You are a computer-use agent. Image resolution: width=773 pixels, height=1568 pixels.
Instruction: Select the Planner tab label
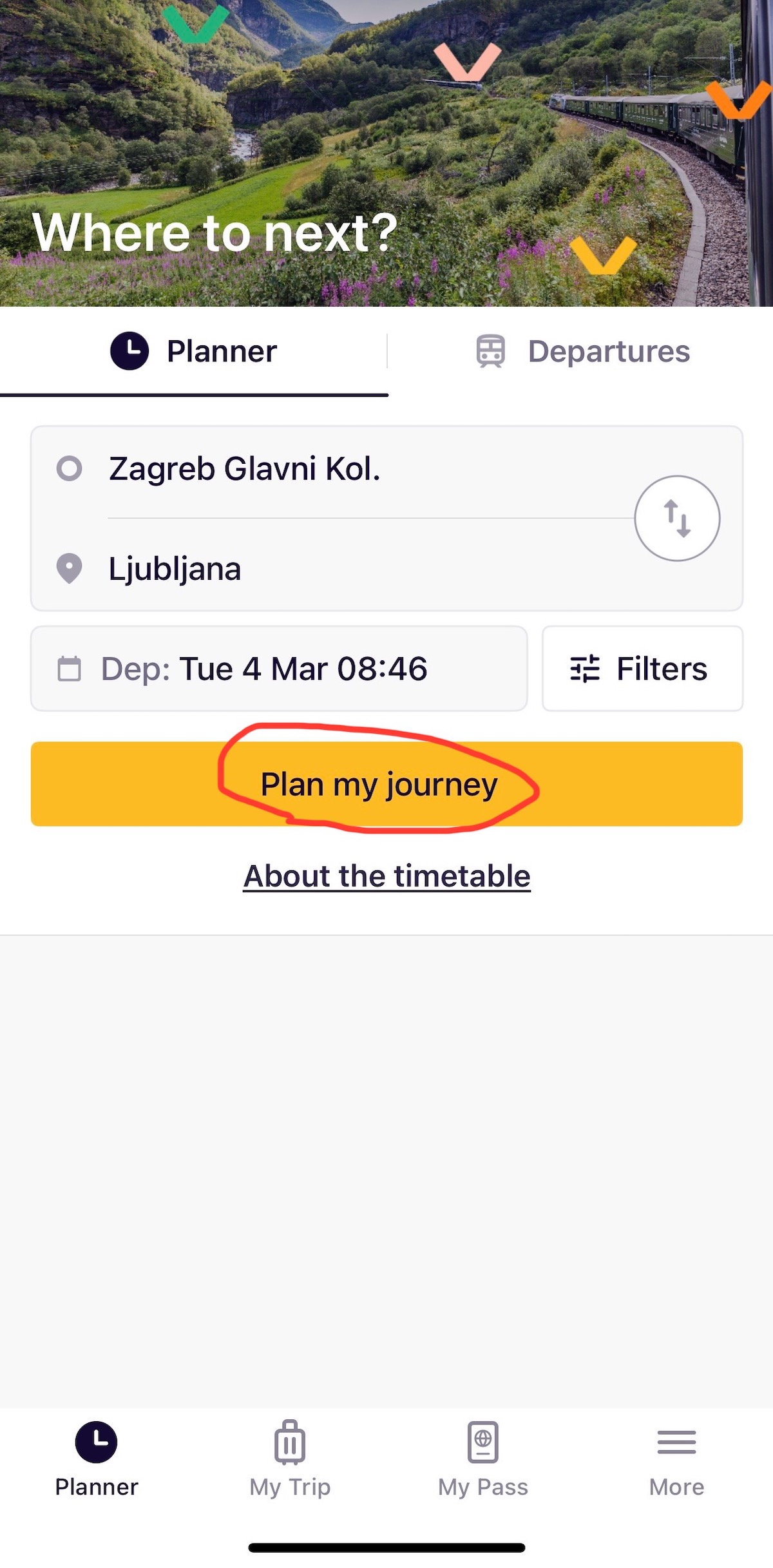(x=222, y=352)
